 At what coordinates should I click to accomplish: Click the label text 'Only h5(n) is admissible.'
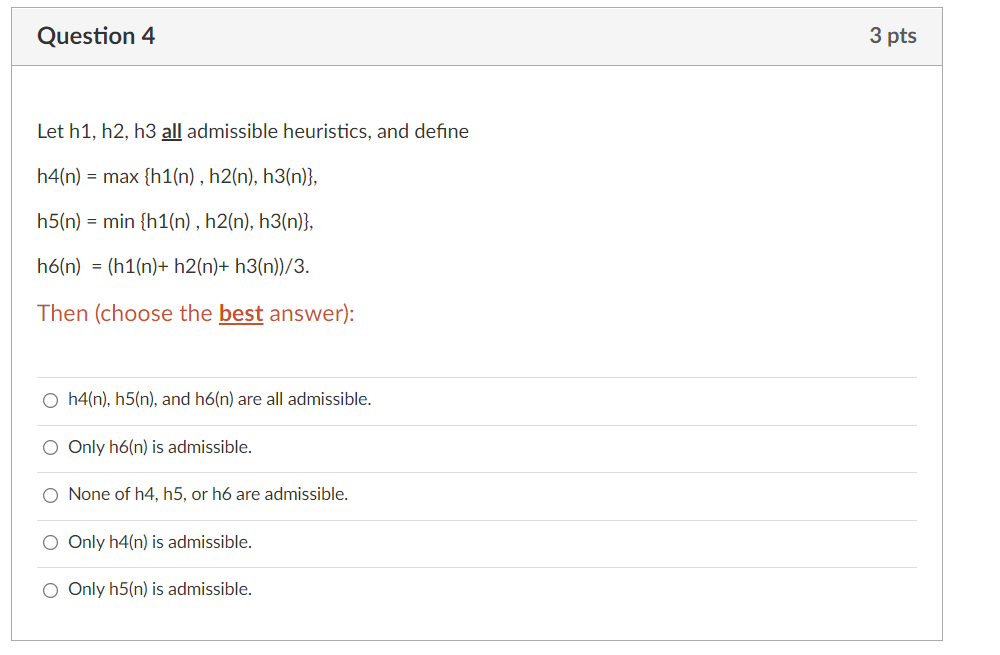(160, 589)
